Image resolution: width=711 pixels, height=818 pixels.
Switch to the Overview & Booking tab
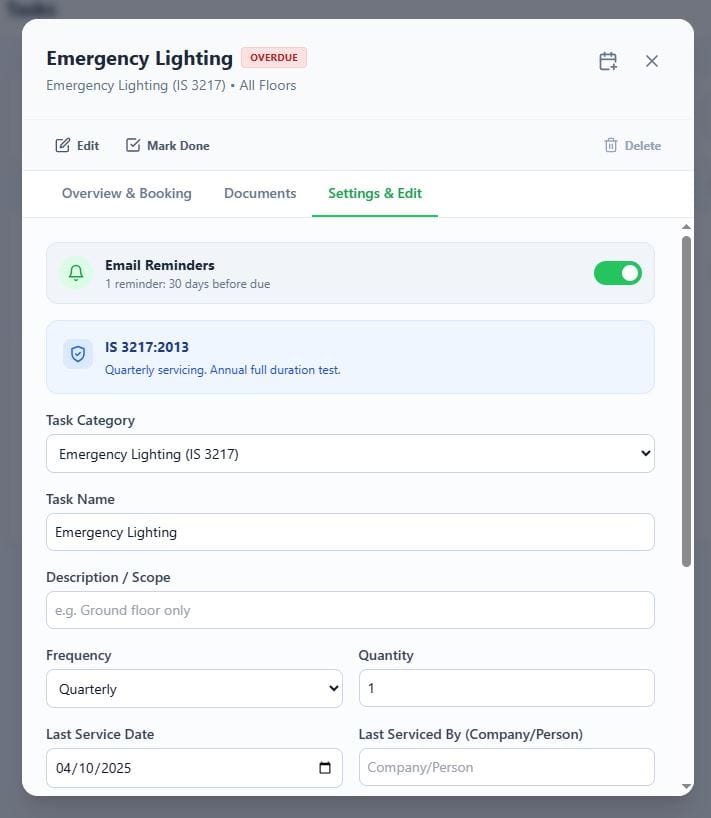127,193
